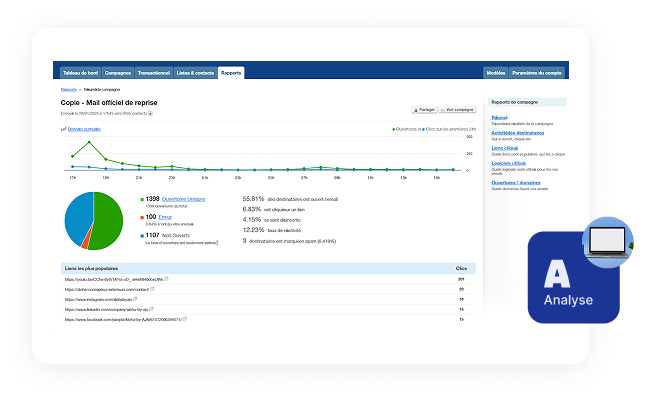The width and height of the screenshot is (649, 400).
Task: Switch to the Campagnes tab
Action: 118,73
